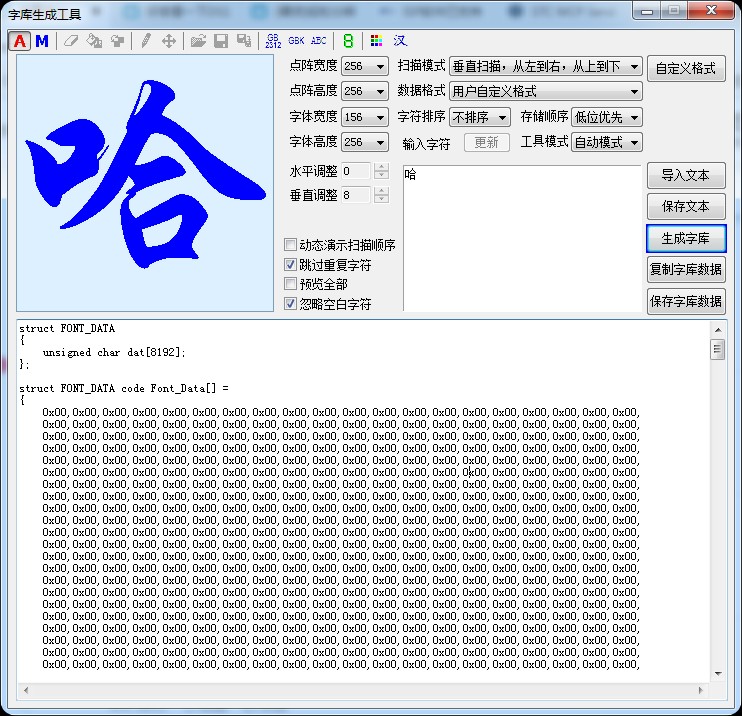Image resolution: width=742 pixels, height=716 pixels.
Task: Click 导入文本 button
Action: click(x=686, y=176)
